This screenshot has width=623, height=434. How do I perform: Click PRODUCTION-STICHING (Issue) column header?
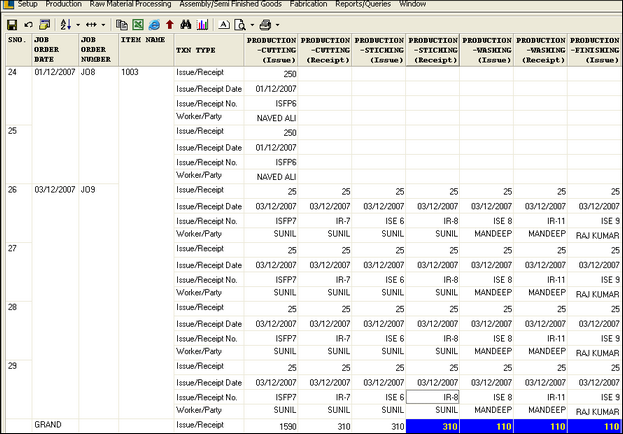[x=379, y=50]
